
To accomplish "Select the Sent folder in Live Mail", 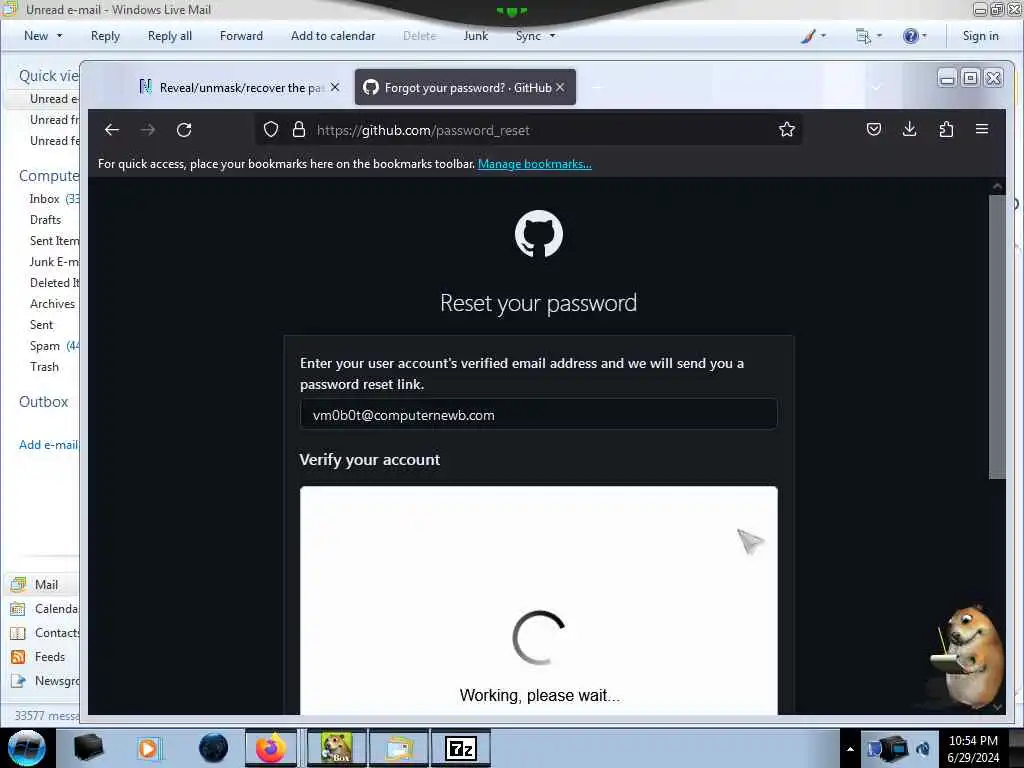I will click(x=41, y=325).
